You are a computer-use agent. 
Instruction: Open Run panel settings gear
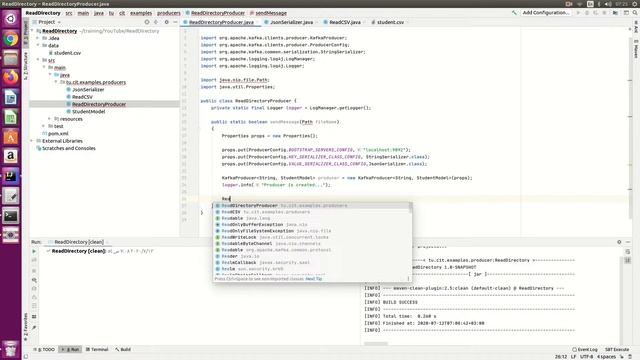[619, 242]
